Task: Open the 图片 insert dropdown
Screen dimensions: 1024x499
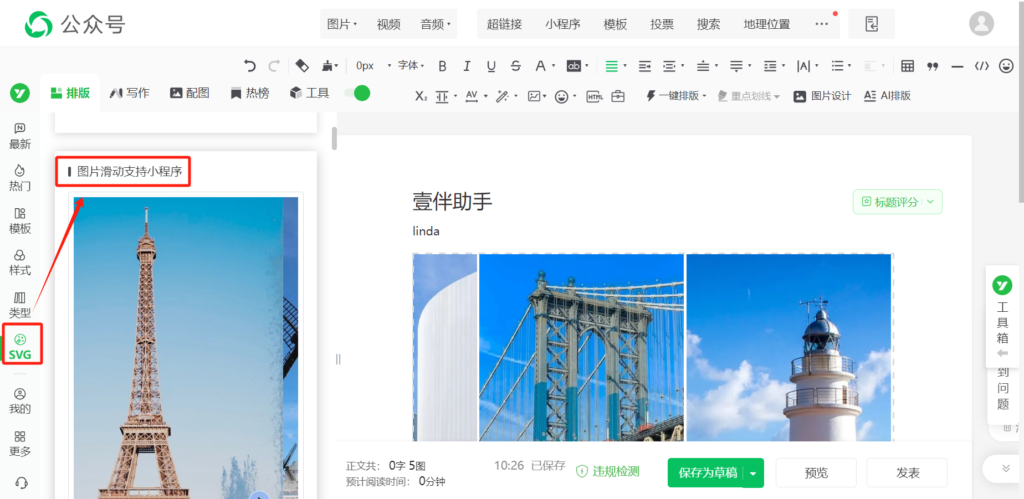Action: (342, 24)
